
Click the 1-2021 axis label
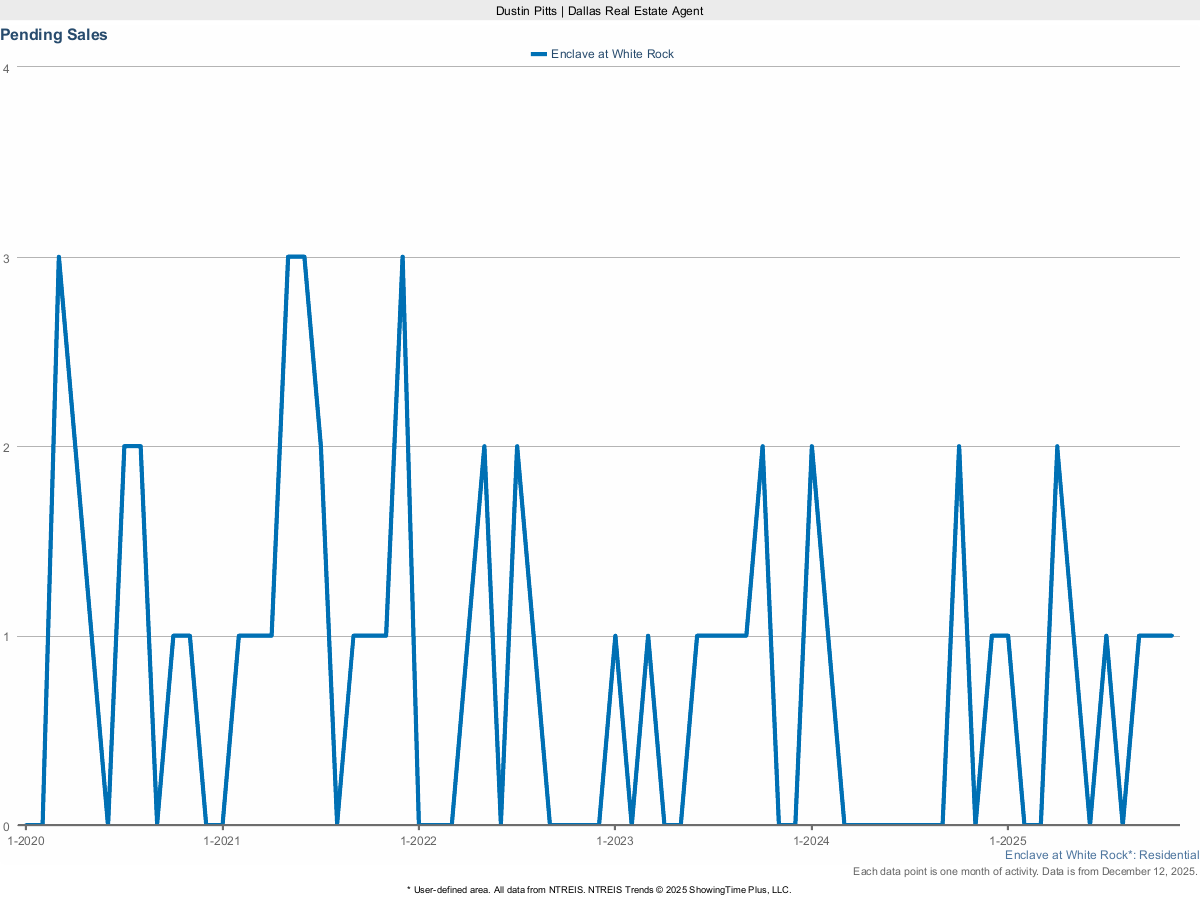[x=222, y=841]
